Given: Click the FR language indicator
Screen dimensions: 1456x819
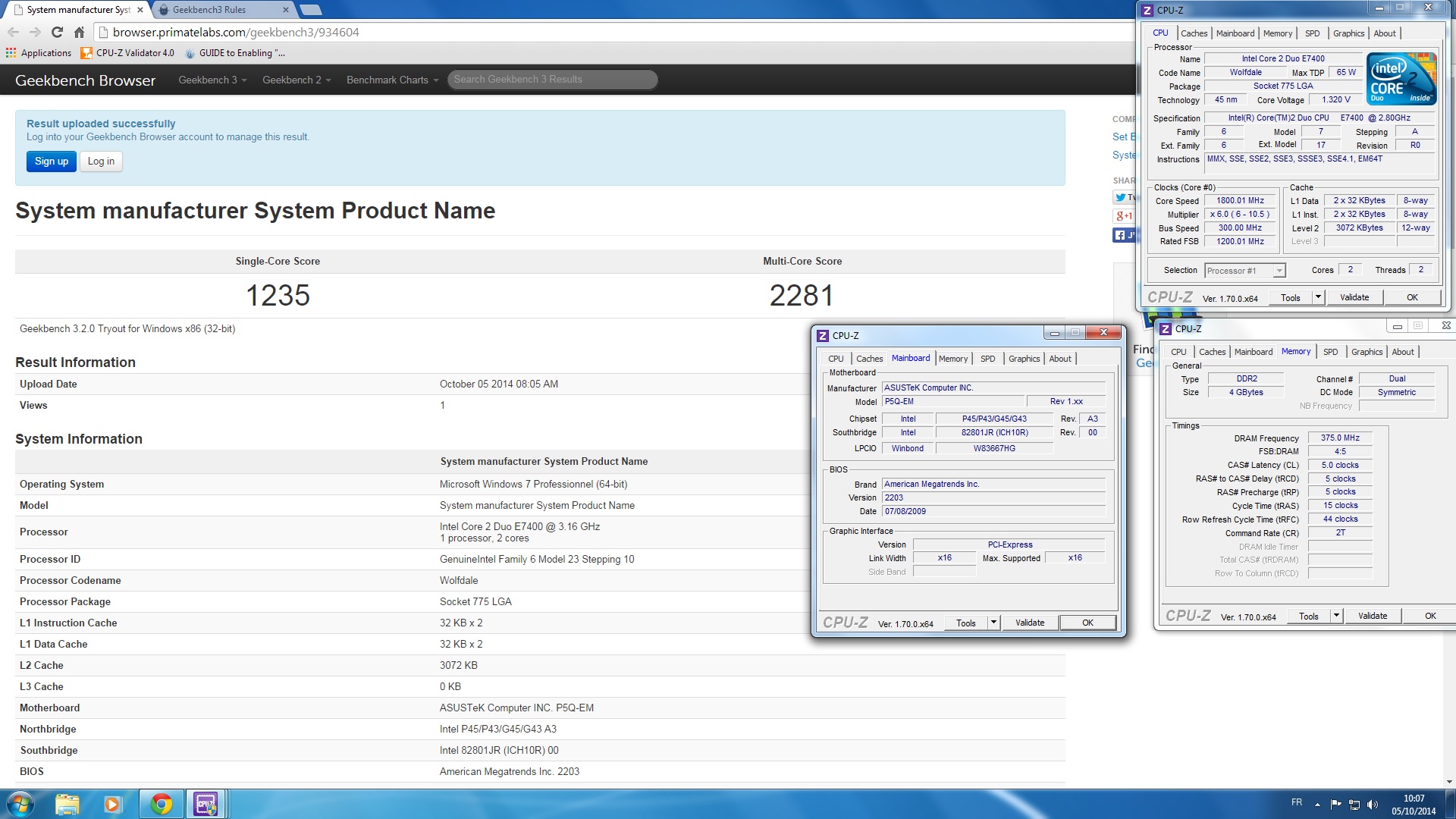Looking at the screenshot, I should point(1297,802).
